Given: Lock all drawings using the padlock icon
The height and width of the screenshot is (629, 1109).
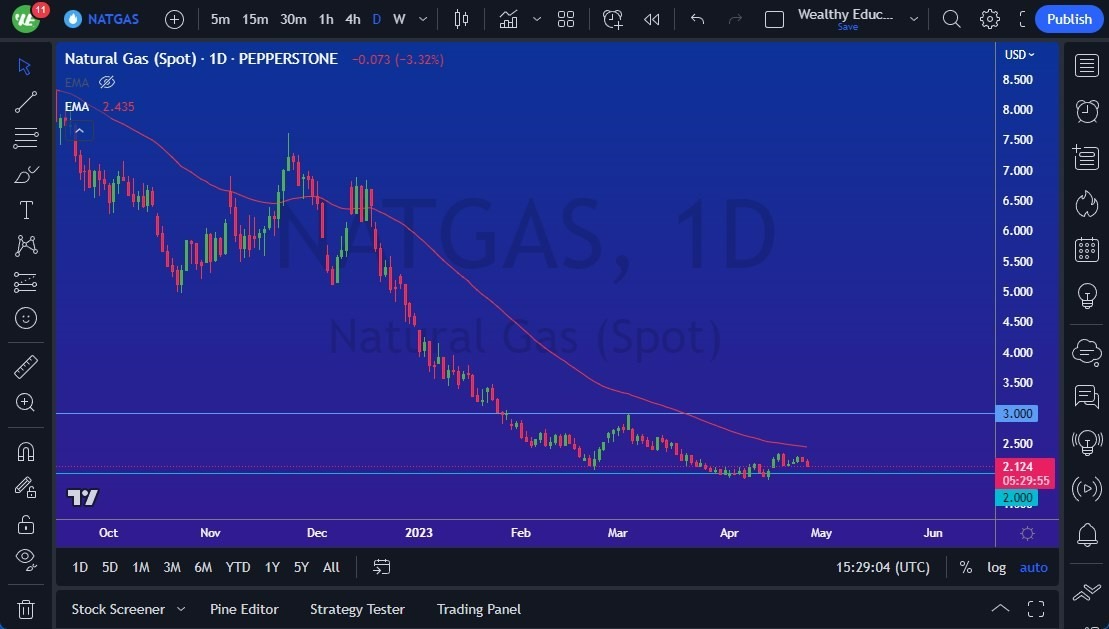Looking at the screenshot, I should (26, 524).
